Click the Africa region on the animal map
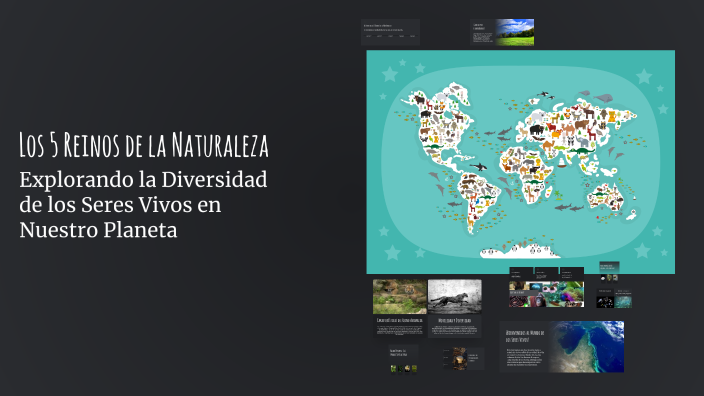704x396 pixels. 526,174
